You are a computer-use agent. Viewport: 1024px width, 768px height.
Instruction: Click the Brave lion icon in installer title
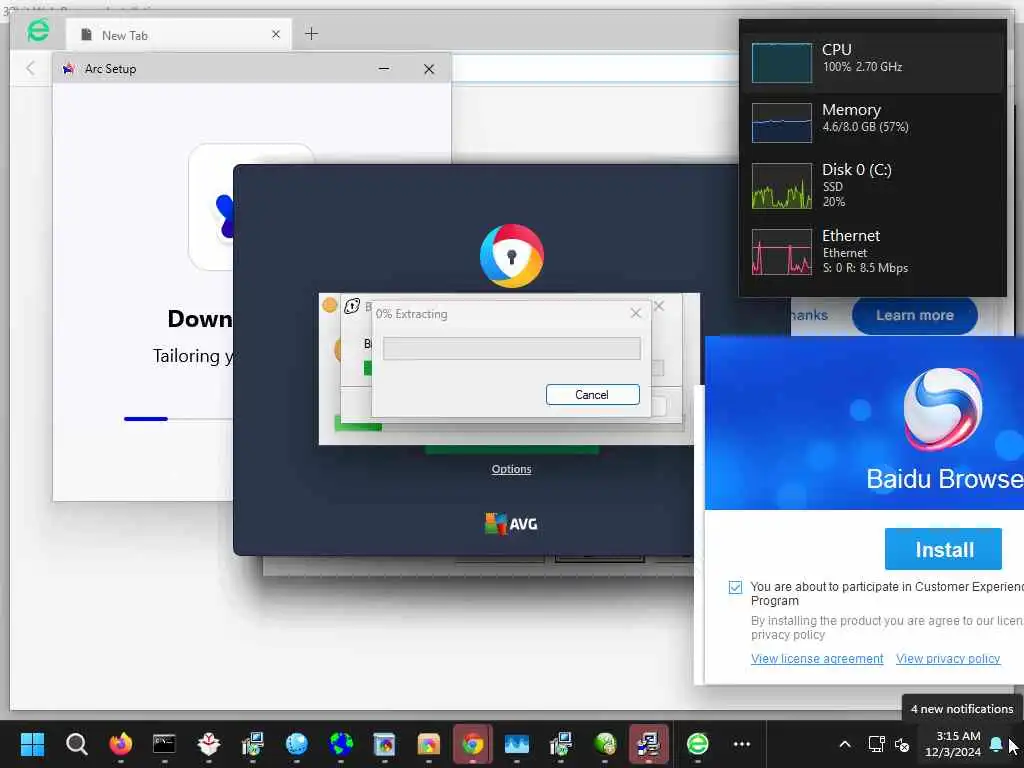tap(352, 306)
